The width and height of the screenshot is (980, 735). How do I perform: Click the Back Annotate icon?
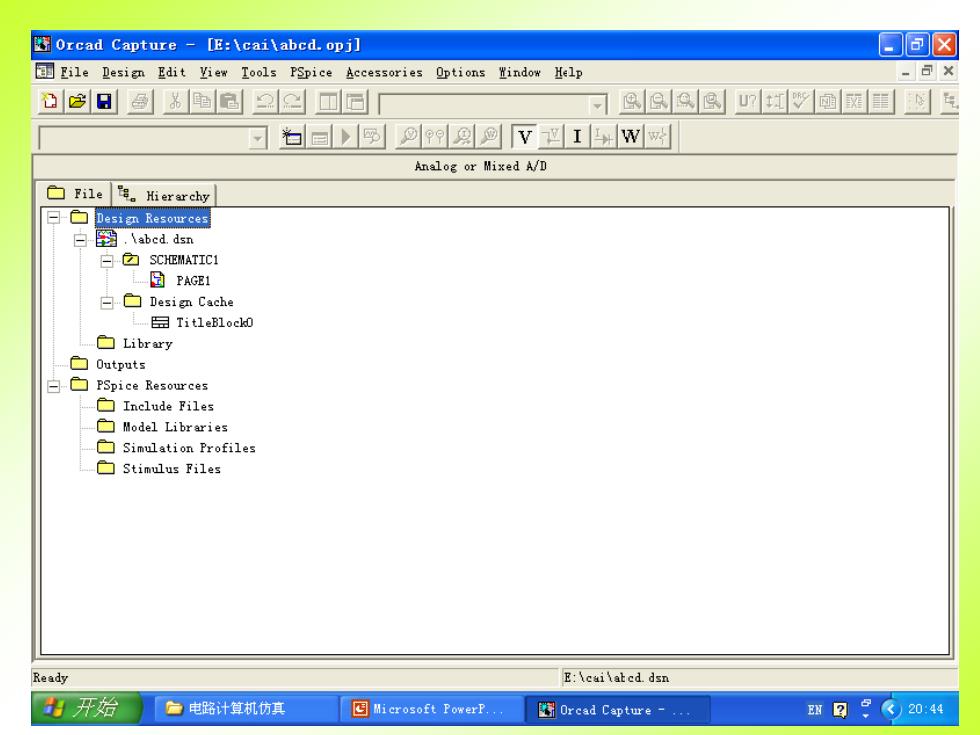click(x=774, y=101)
